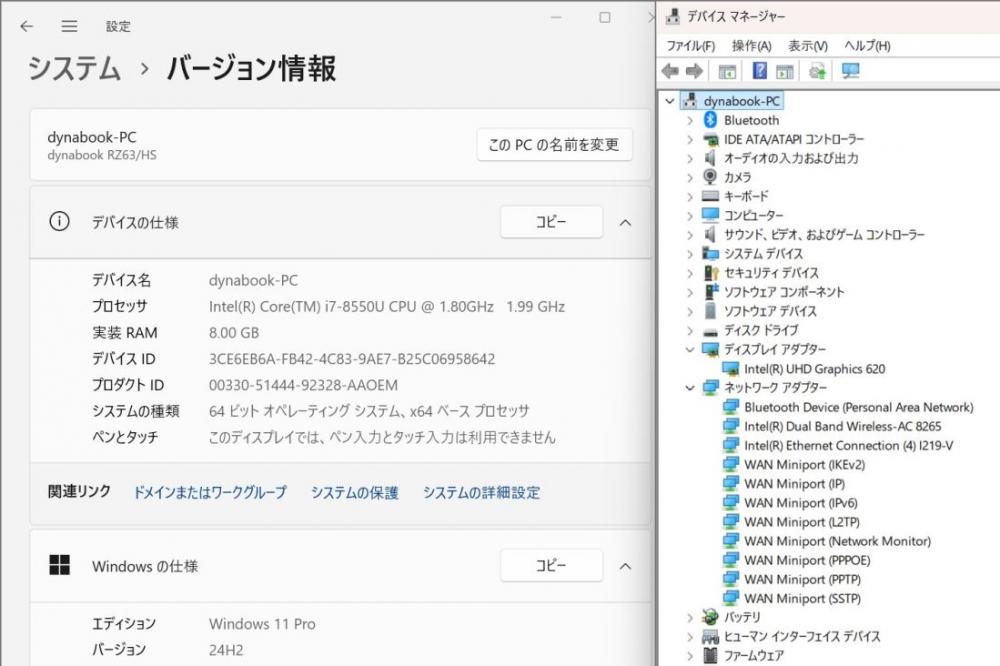This screenshot has height=666, width=1000.
Task: Click the show/hide console tree toolbar icon
Action: pyautogui.click(x=727, y=71)
